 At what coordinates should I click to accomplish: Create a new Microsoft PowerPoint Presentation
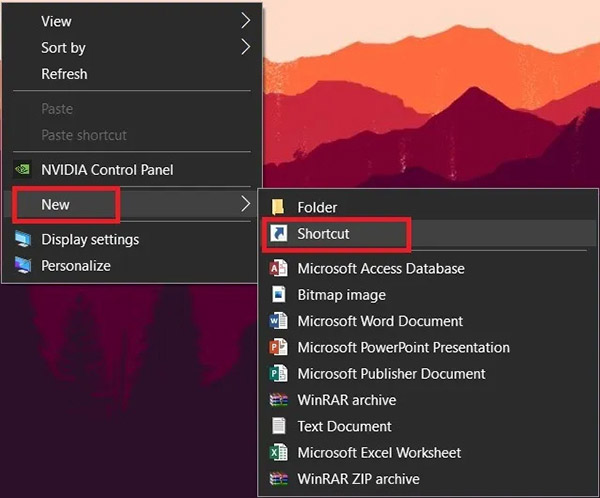coord(428,347)
